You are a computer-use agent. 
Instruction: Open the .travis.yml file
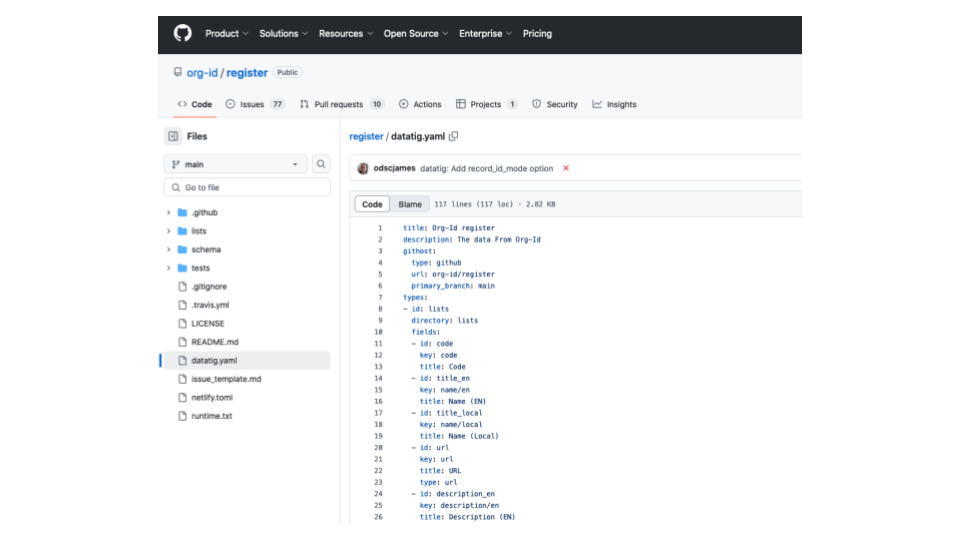pyautogui.click(x=210, y=305)
